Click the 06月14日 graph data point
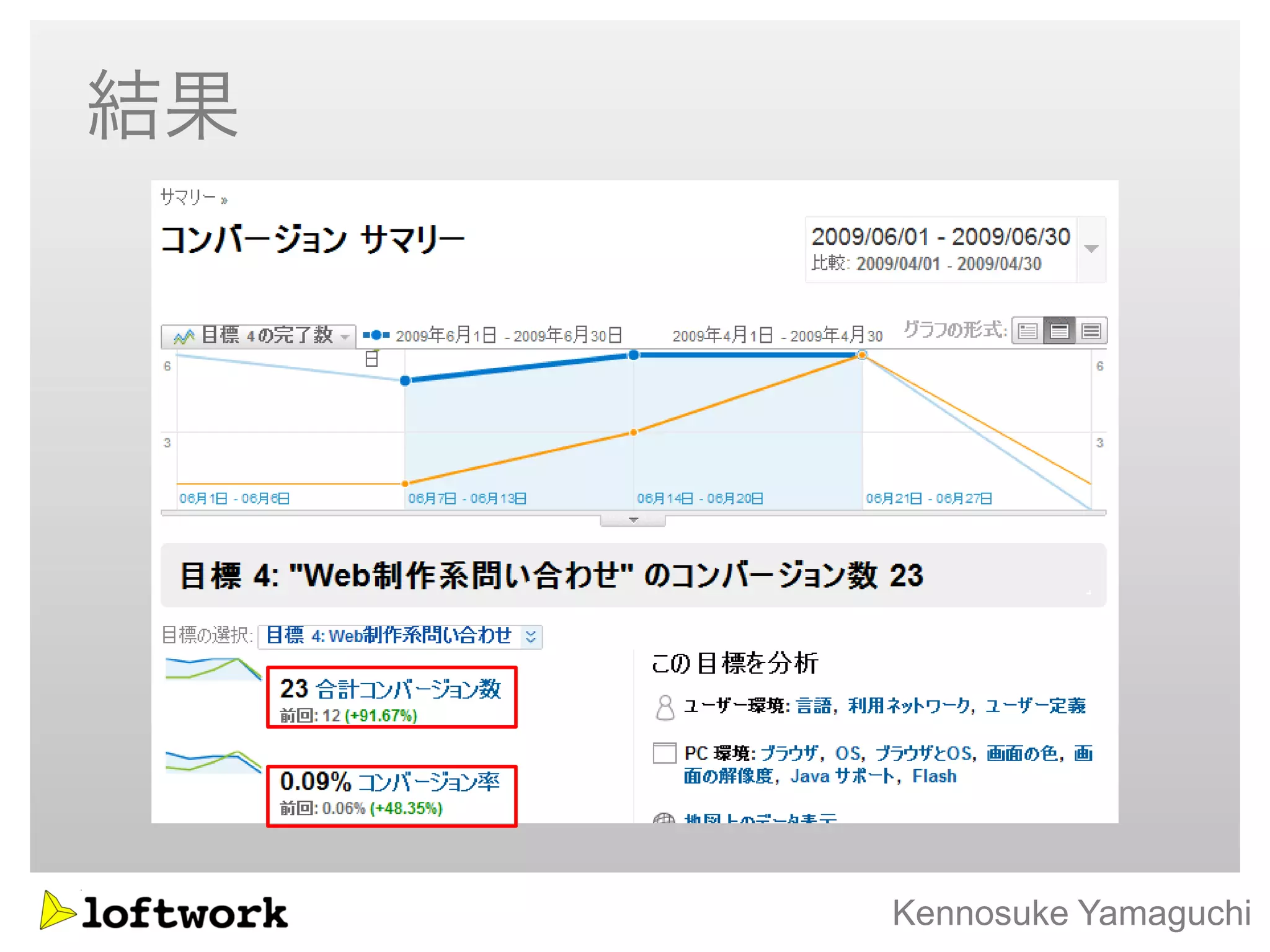 [x=633, y=355]
